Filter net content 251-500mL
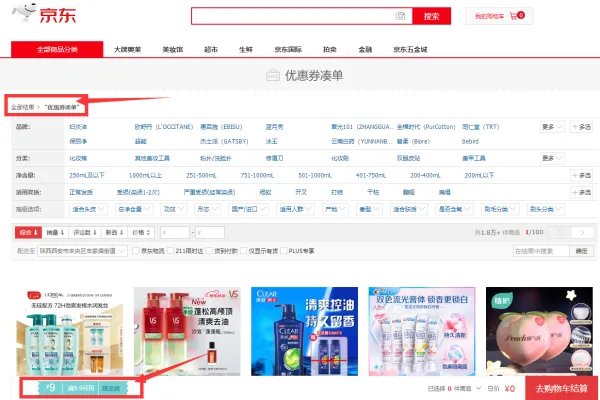Screen dimensions: 600x400 click(201, 175)
